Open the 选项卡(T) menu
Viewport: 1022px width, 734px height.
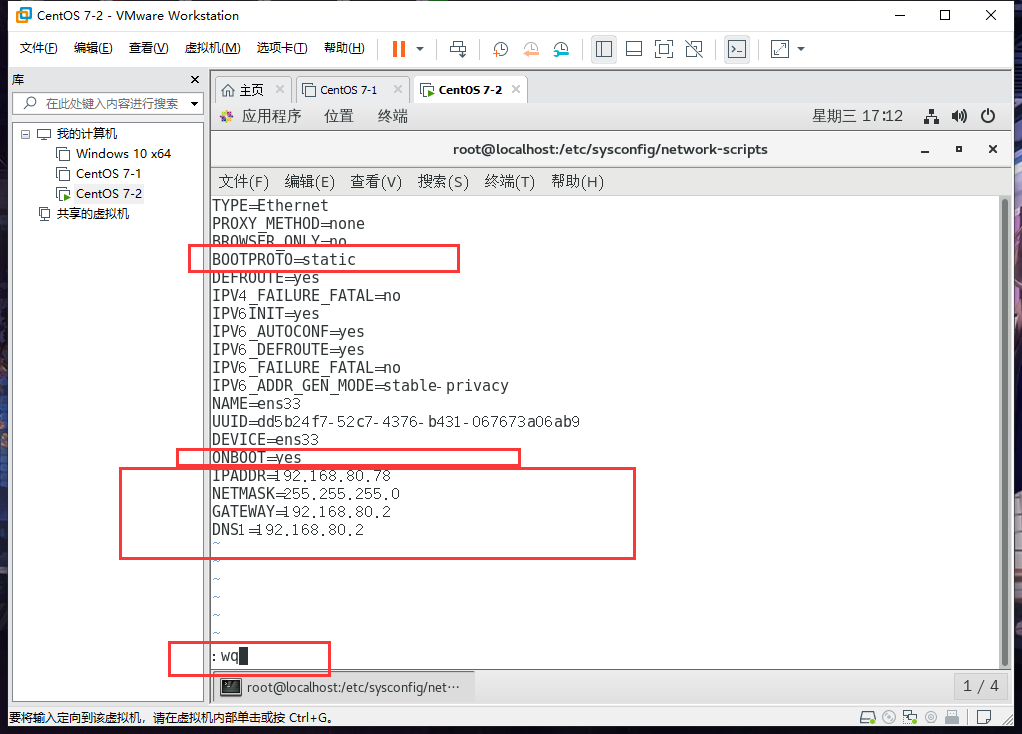282,48
